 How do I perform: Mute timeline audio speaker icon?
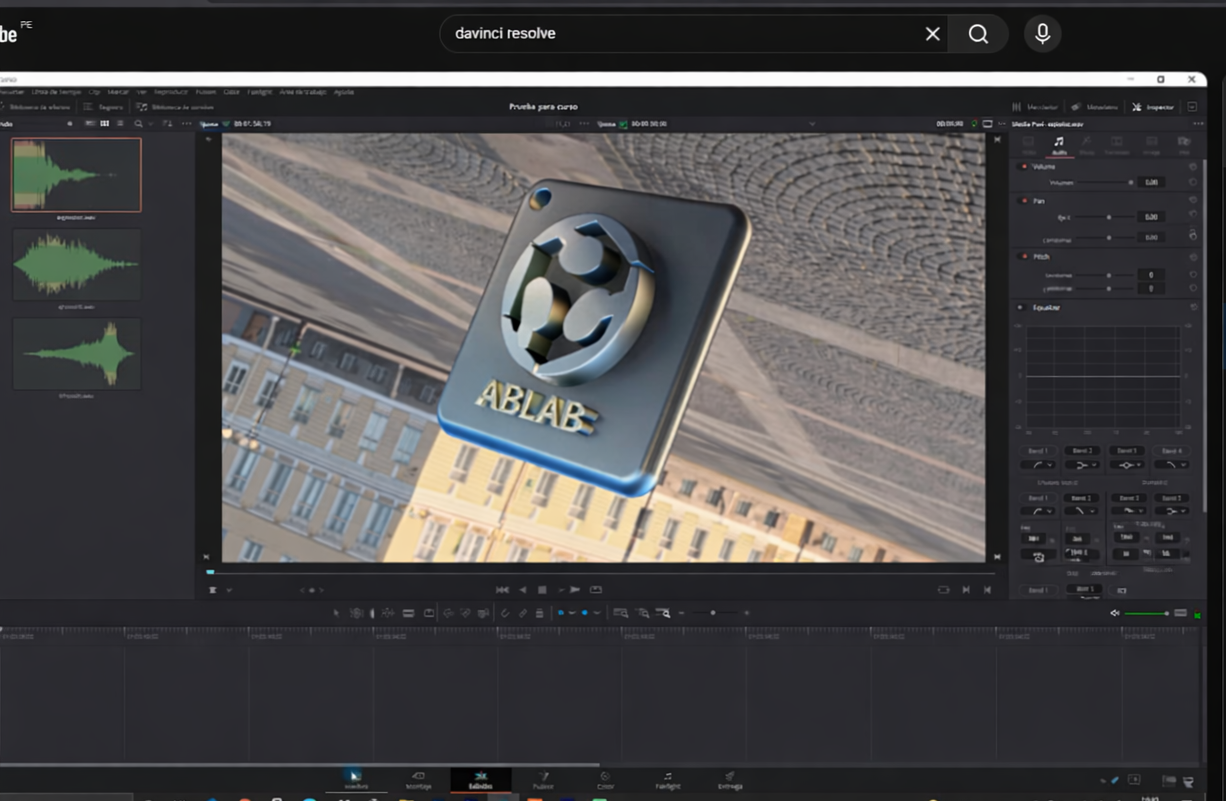click(1115, 613)
